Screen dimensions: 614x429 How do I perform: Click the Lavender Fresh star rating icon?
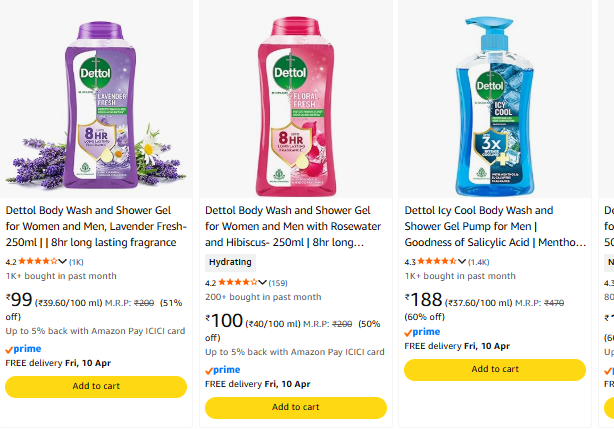click(x=38, y=261)
